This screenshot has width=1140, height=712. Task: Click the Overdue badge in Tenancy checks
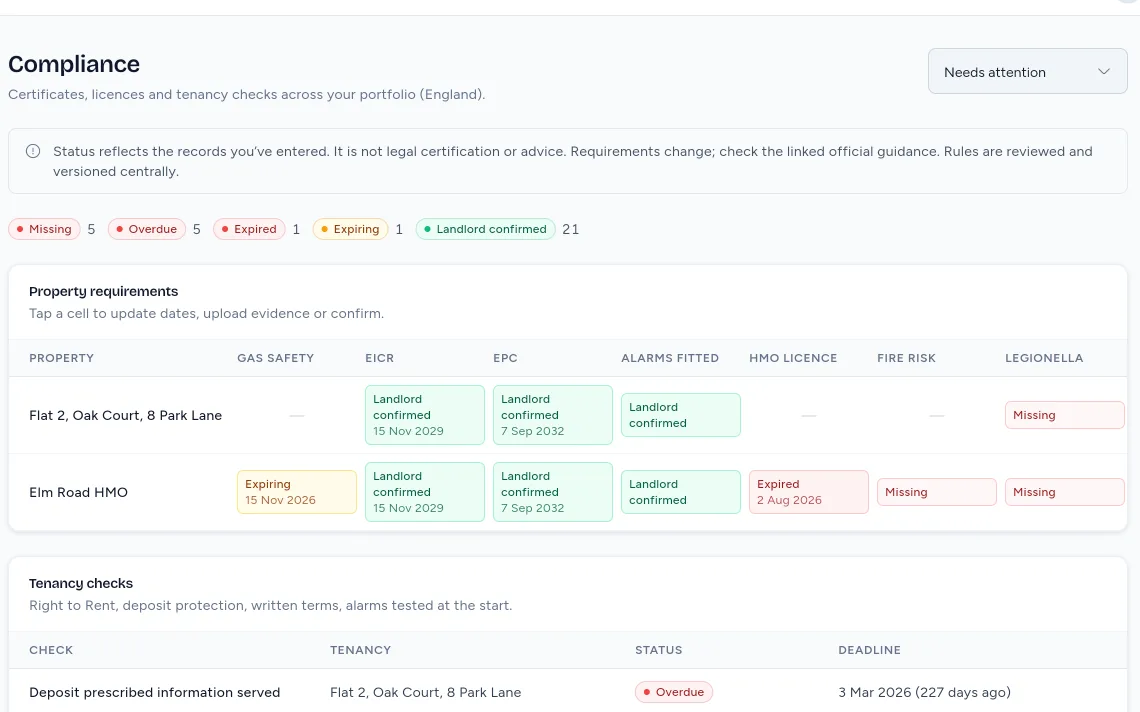[x=673, y=692]
